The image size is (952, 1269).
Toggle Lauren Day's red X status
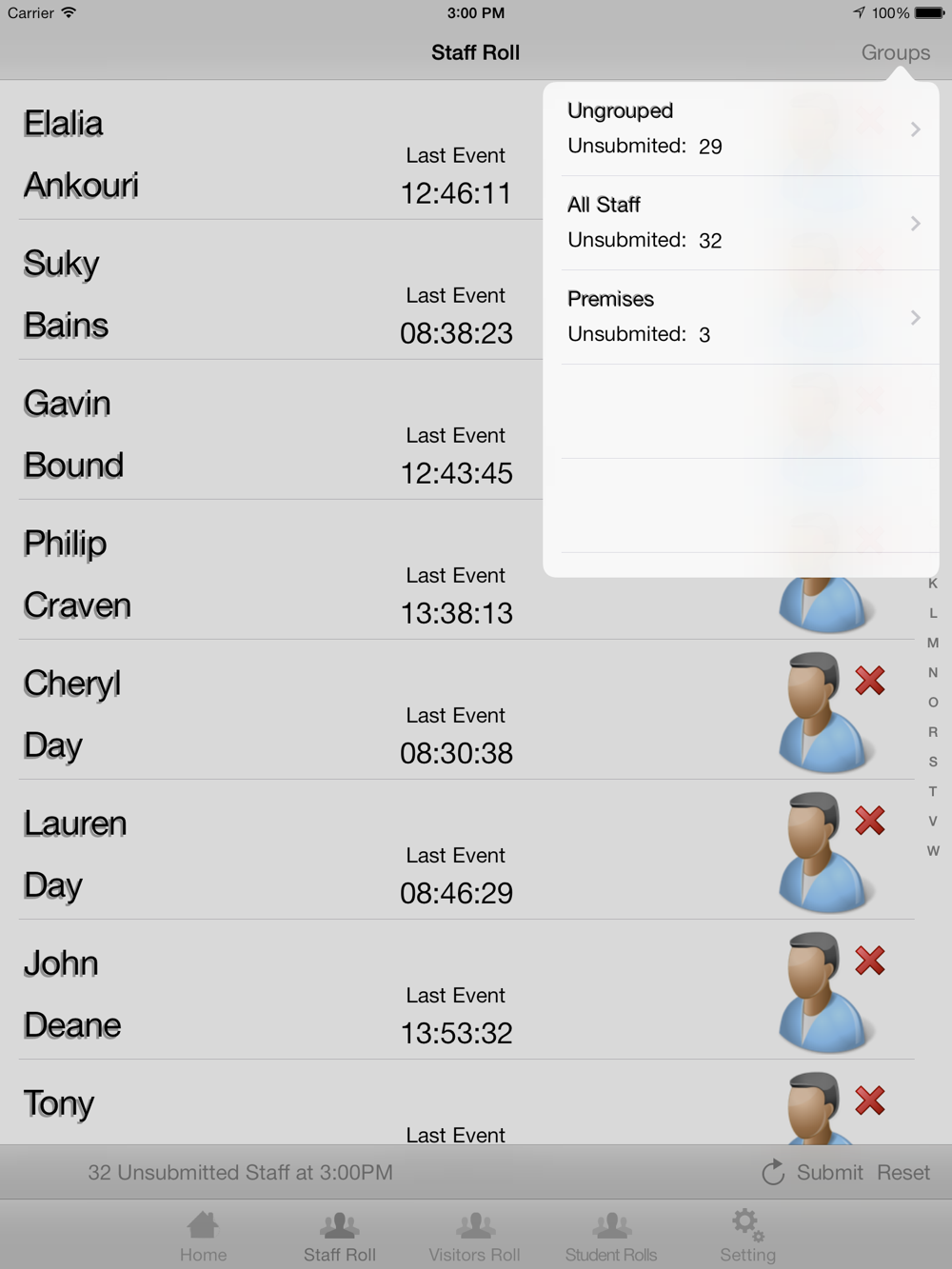click(870, 821)
